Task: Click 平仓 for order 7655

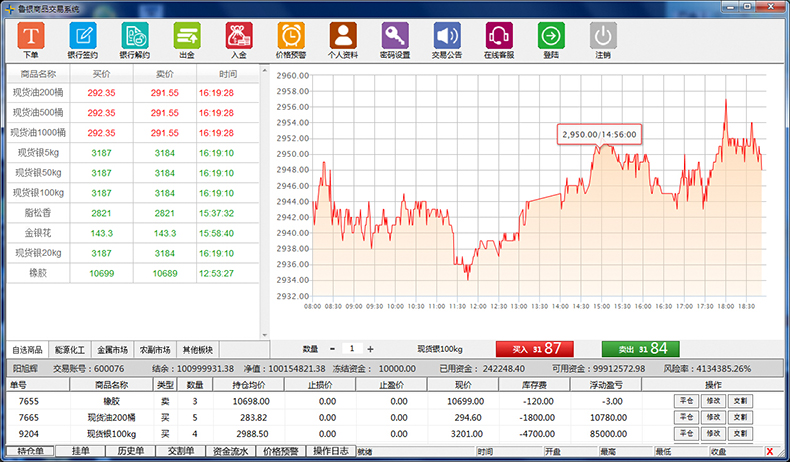Action: [x=686, y=400]
